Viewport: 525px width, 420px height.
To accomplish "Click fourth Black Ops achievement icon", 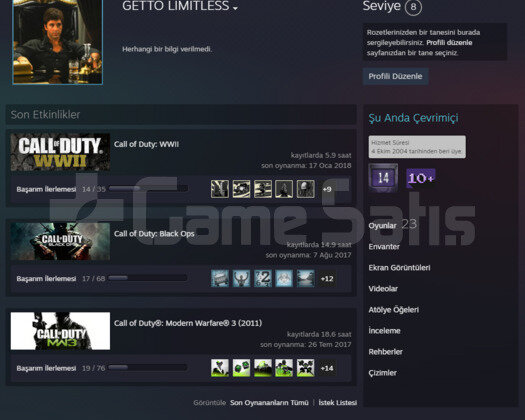I will [x=284, y=278].
